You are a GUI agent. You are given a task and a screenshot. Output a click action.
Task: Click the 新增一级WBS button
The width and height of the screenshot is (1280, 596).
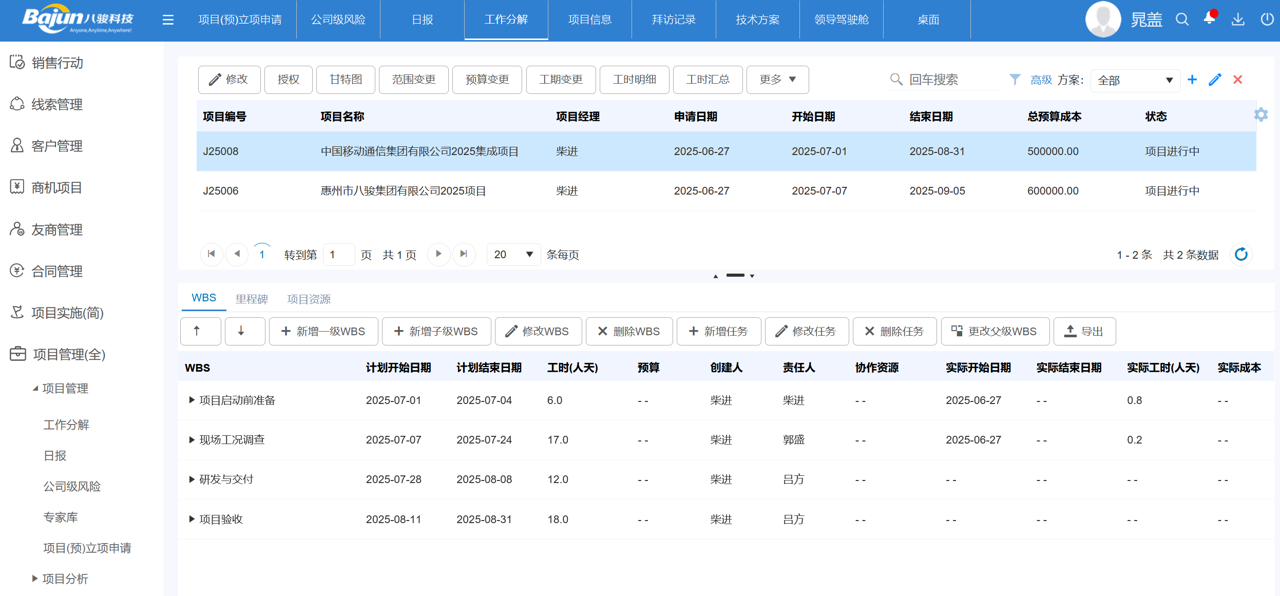click(322, 331)
